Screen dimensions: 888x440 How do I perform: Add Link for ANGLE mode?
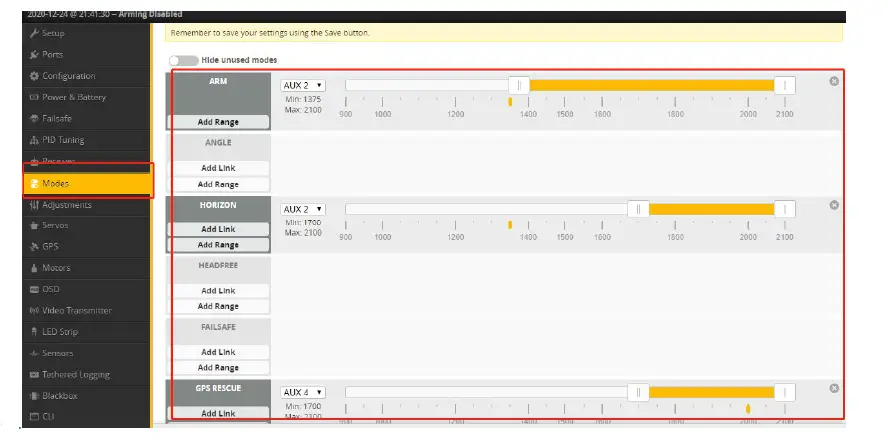(218, 168)
